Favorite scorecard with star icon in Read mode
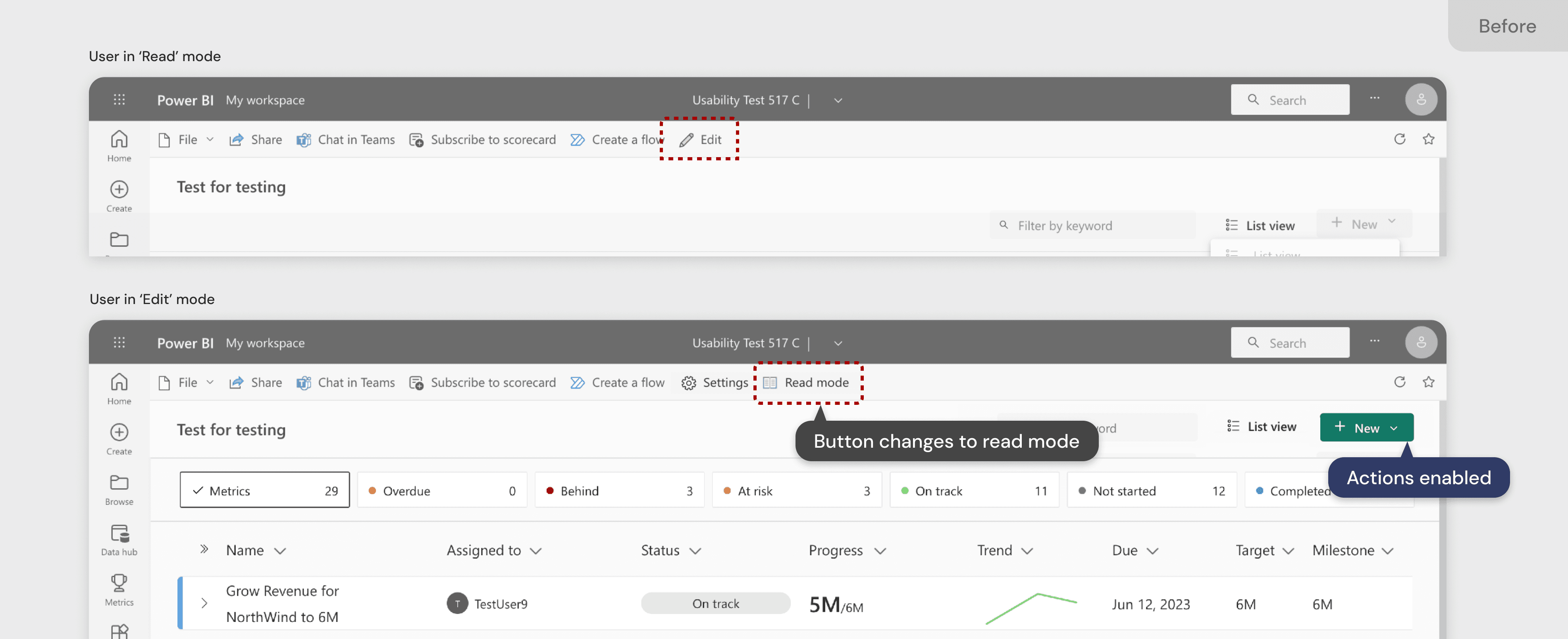Viewport: 1568px width, 639px height. pos(1429,139)
